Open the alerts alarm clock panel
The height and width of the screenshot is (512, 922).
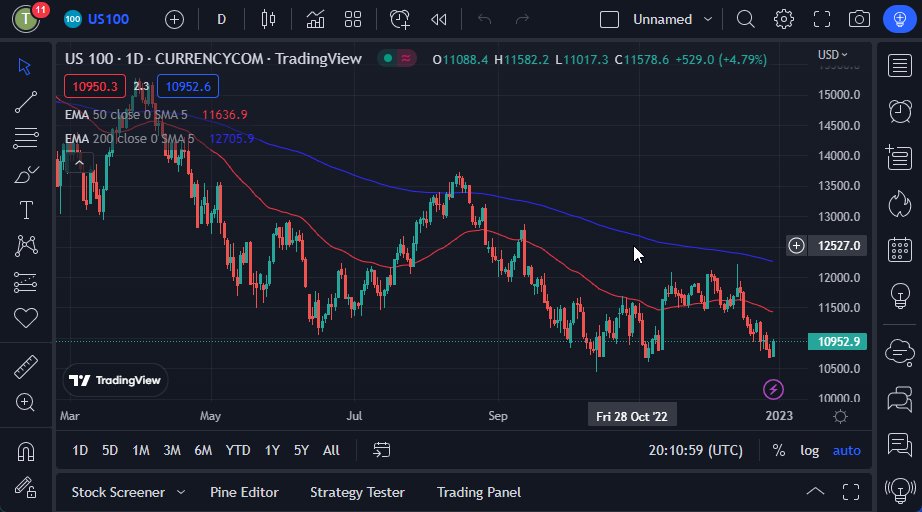tap(899, 110)
